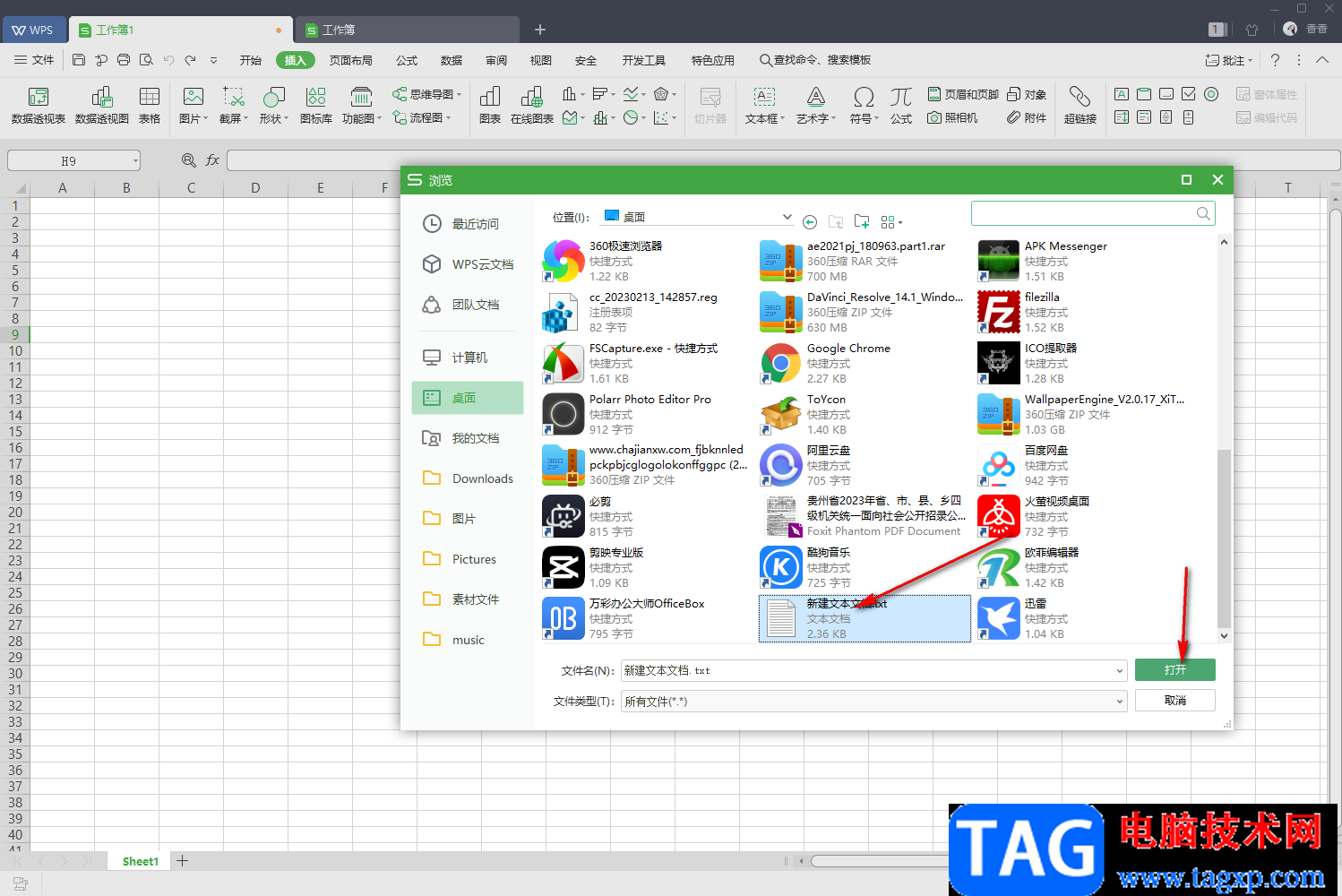Click the dialog search input field
1342x896 pixels.
click(1083, 213)
